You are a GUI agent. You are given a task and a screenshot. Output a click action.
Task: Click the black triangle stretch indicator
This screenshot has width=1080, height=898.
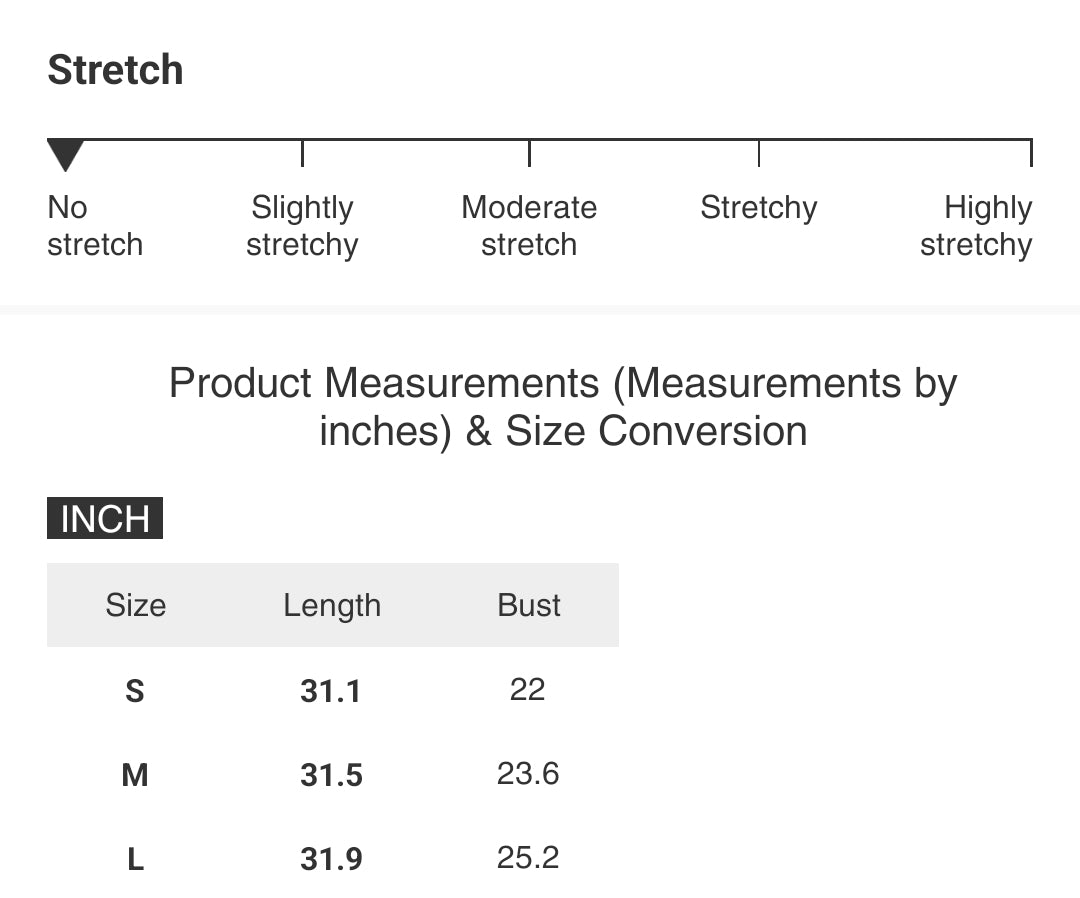[x=65, y=154]
